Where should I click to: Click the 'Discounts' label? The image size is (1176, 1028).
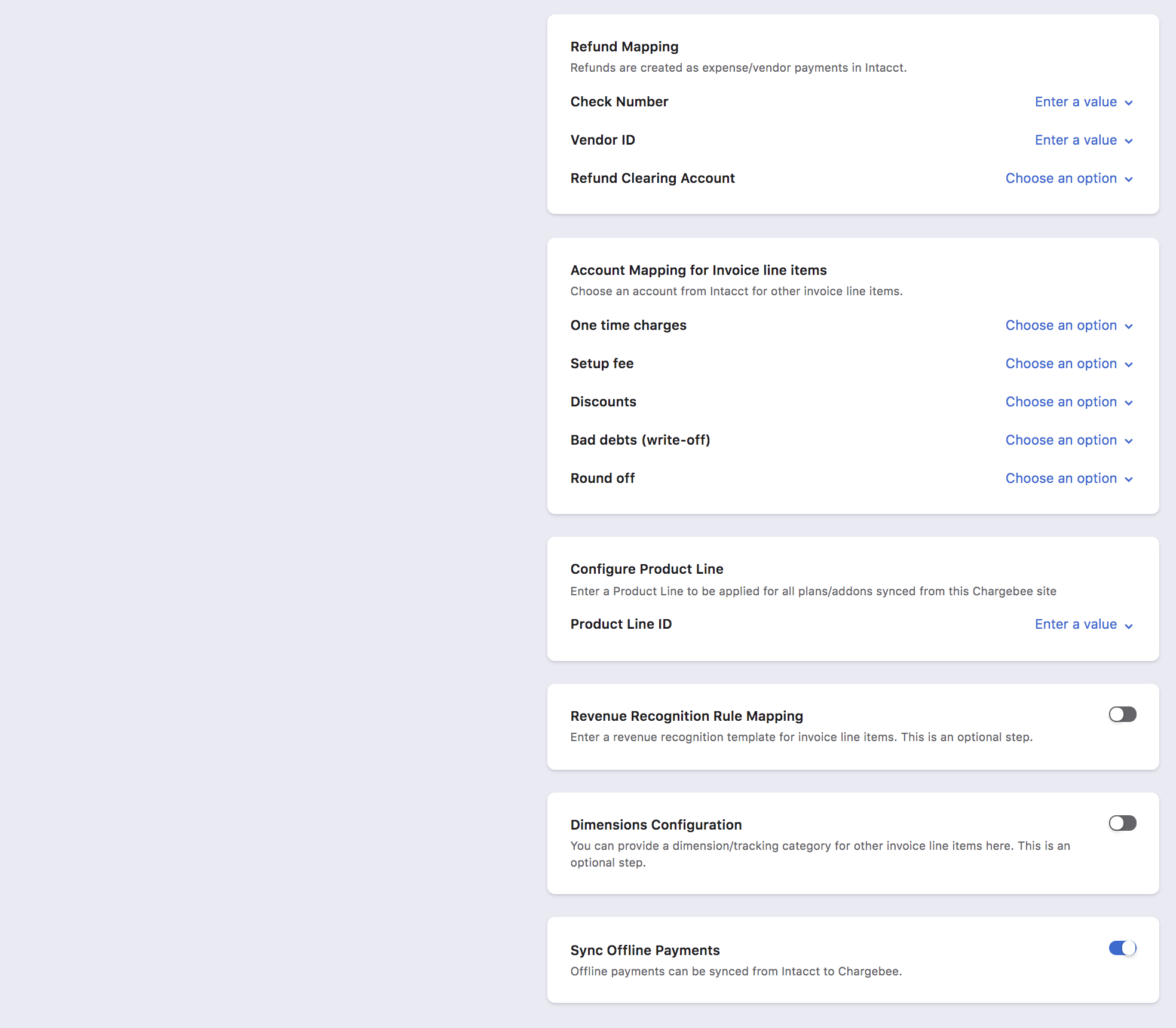(x=603, y=402)
